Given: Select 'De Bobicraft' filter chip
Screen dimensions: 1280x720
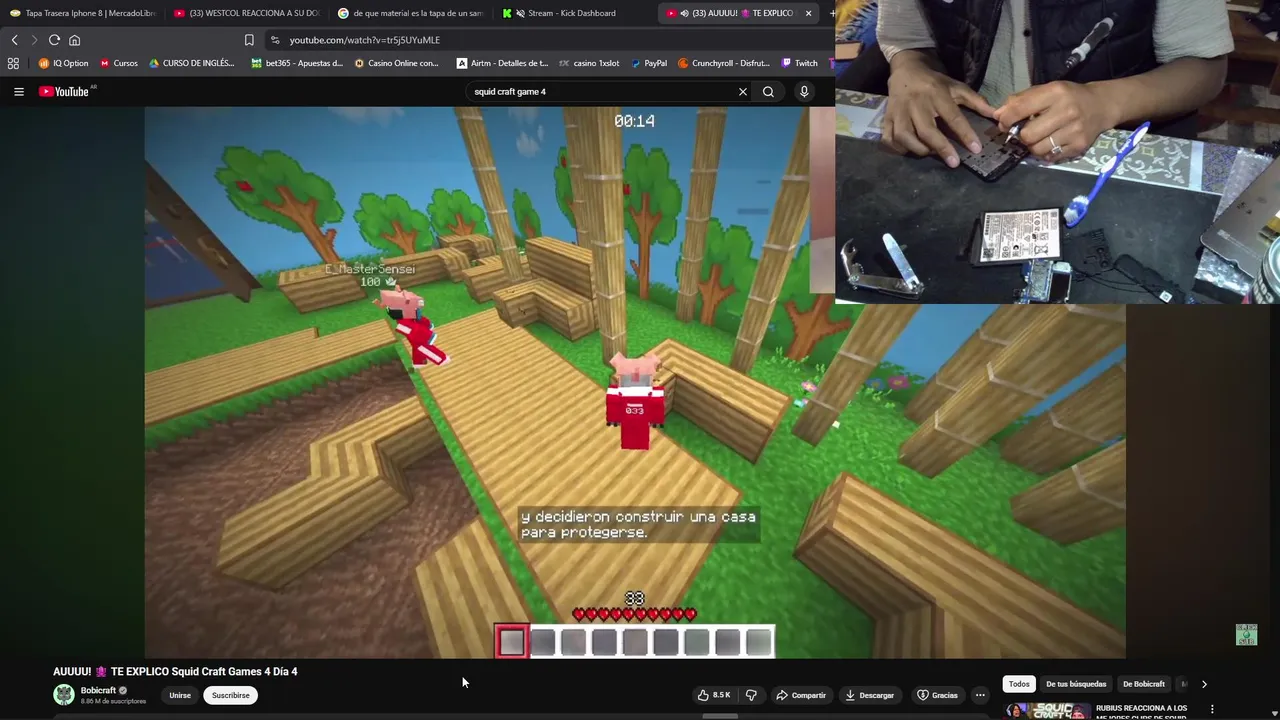Looking at the screenshot, I should pyautogui.click(x=1144, y=684).
